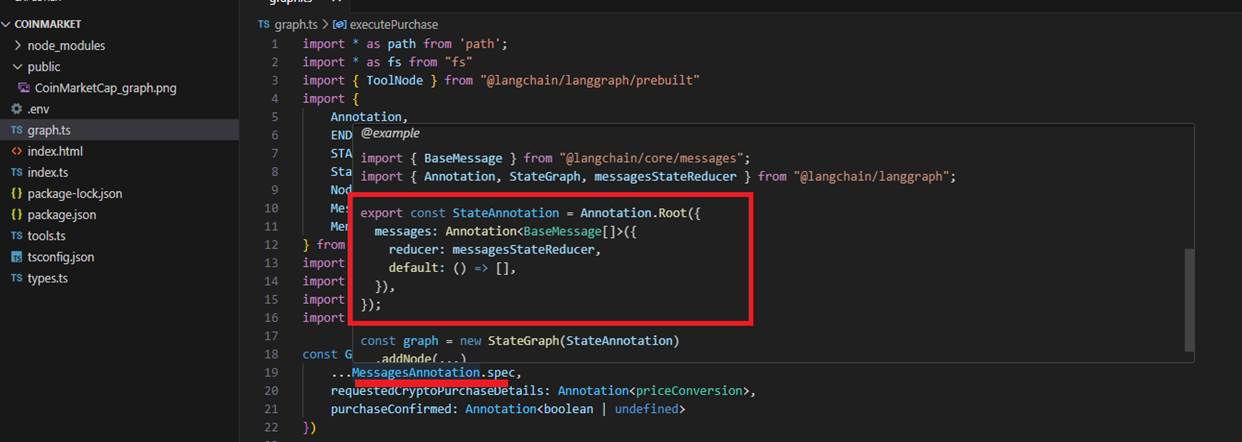Screen dimensions: 1242x442
Task: Click the TS icon of graph.ts in explorer
Action: click(16, 130)
